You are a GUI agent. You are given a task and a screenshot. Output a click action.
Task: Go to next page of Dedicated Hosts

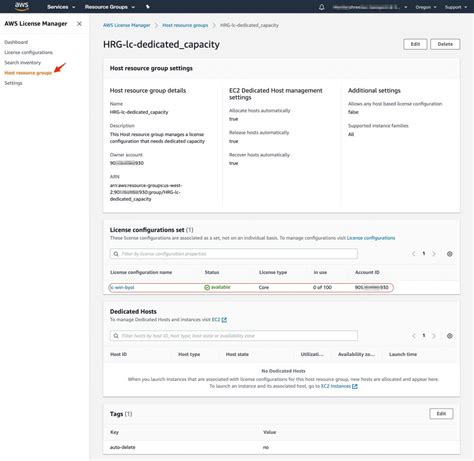pyautogui.click(x=434, y=336)
